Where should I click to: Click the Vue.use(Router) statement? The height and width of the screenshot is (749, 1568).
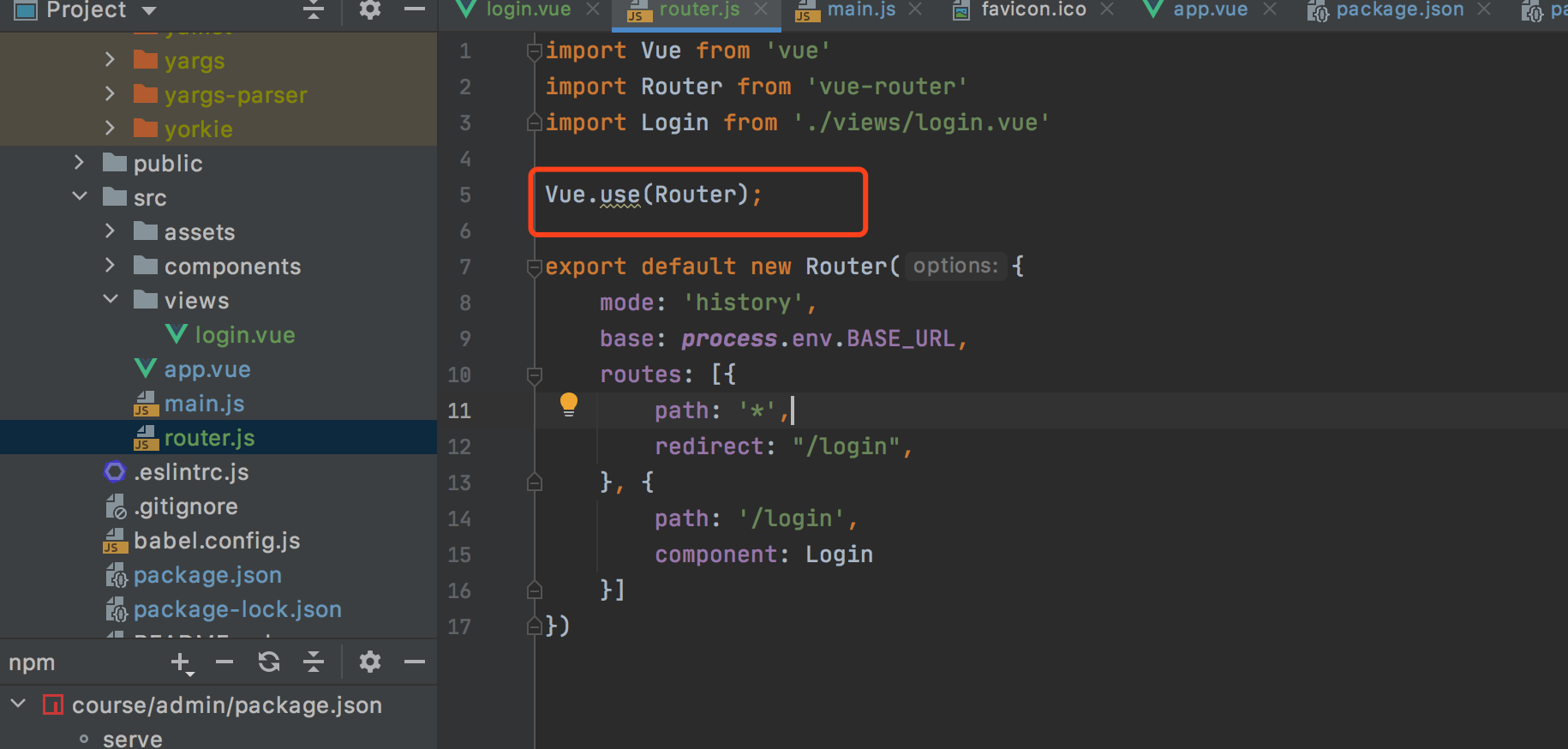click(653, 195)
